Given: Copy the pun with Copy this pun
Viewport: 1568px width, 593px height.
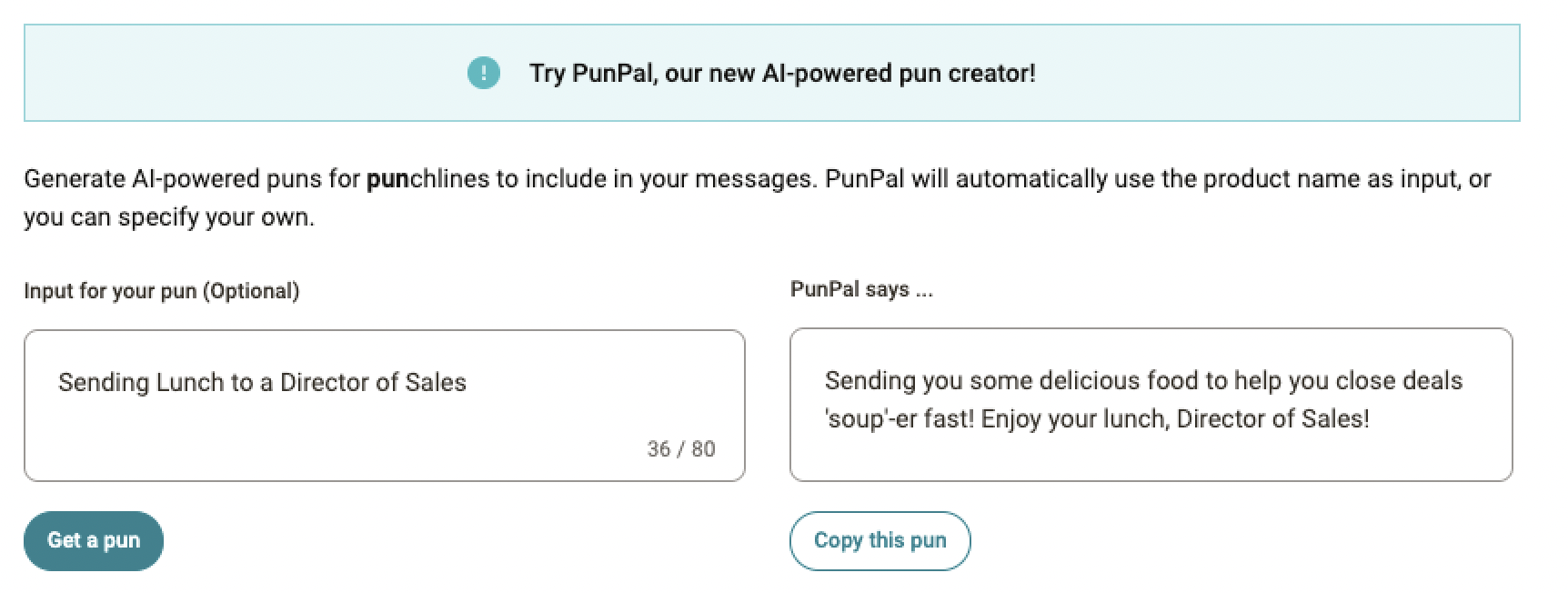Looking at the screenshot, I should click(x=879, y=541).
